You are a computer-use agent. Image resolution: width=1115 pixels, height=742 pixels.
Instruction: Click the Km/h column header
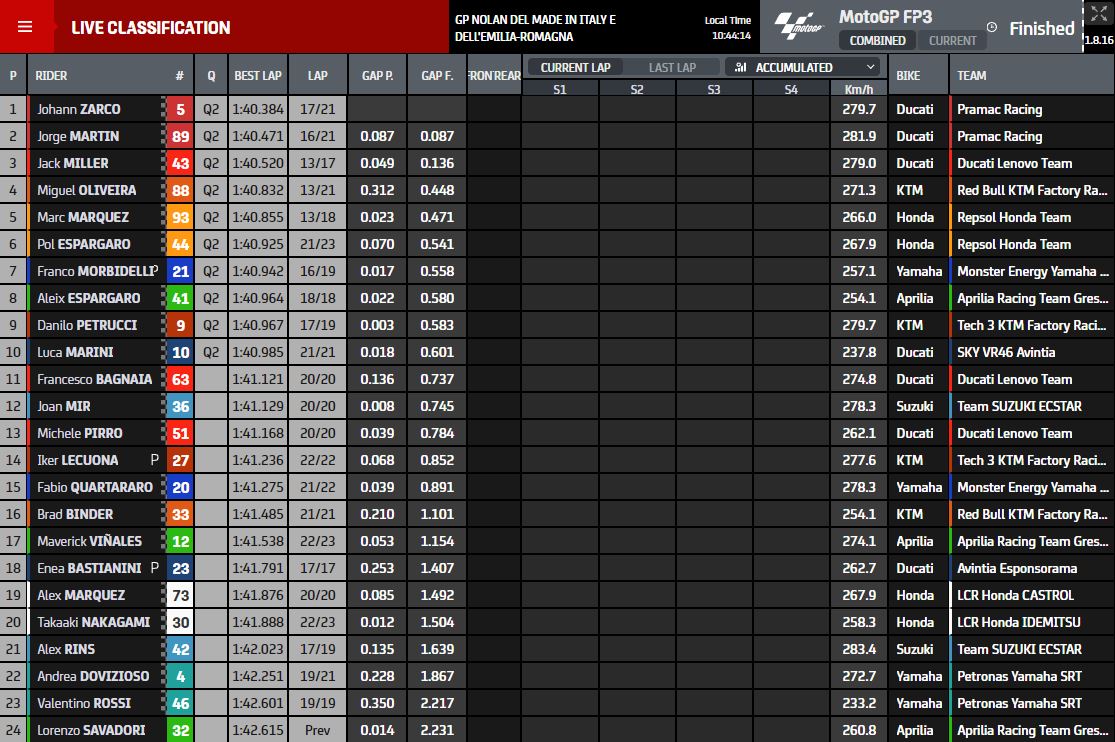coord(859,89)
